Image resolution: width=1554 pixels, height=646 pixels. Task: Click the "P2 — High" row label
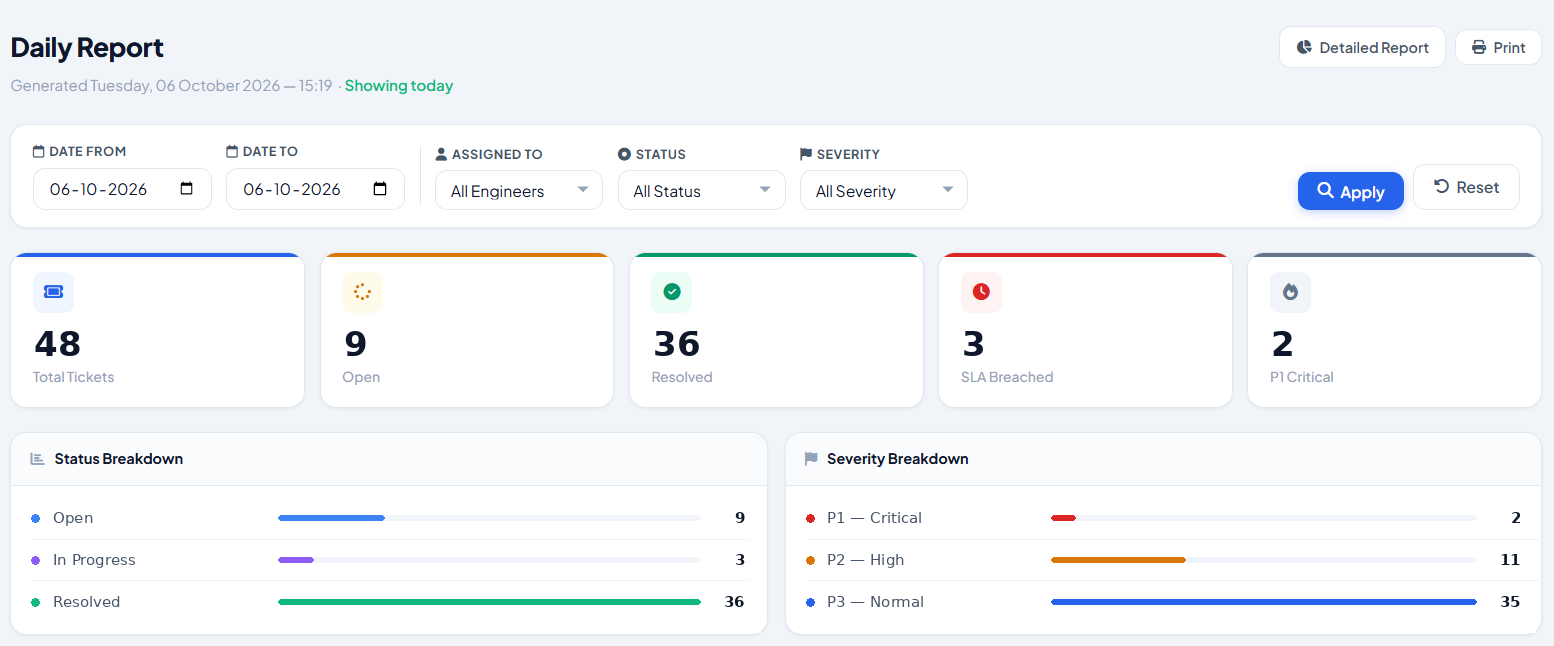865,560
